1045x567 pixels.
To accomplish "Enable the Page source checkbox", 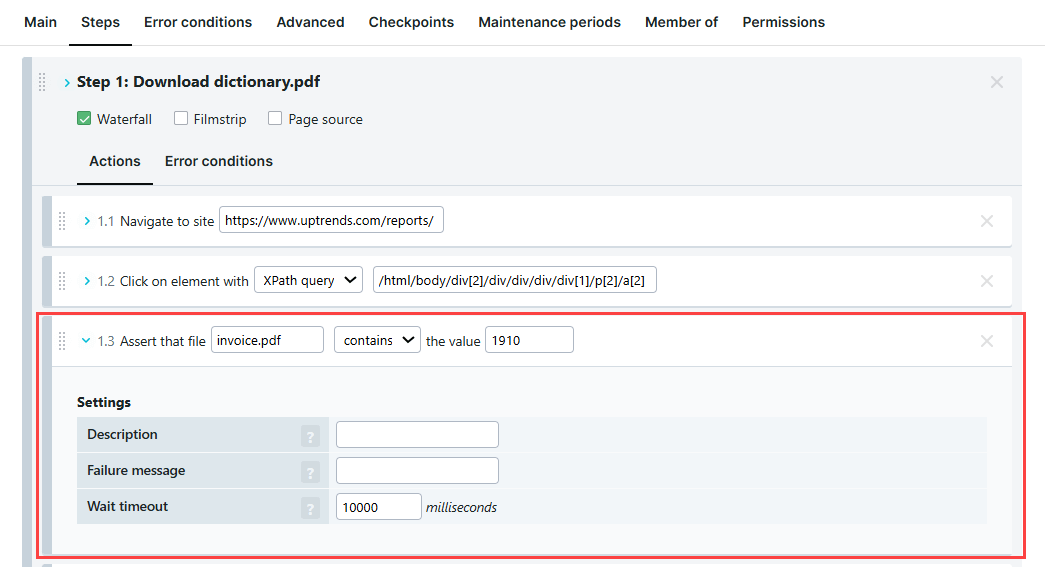I will click(275, 119).
